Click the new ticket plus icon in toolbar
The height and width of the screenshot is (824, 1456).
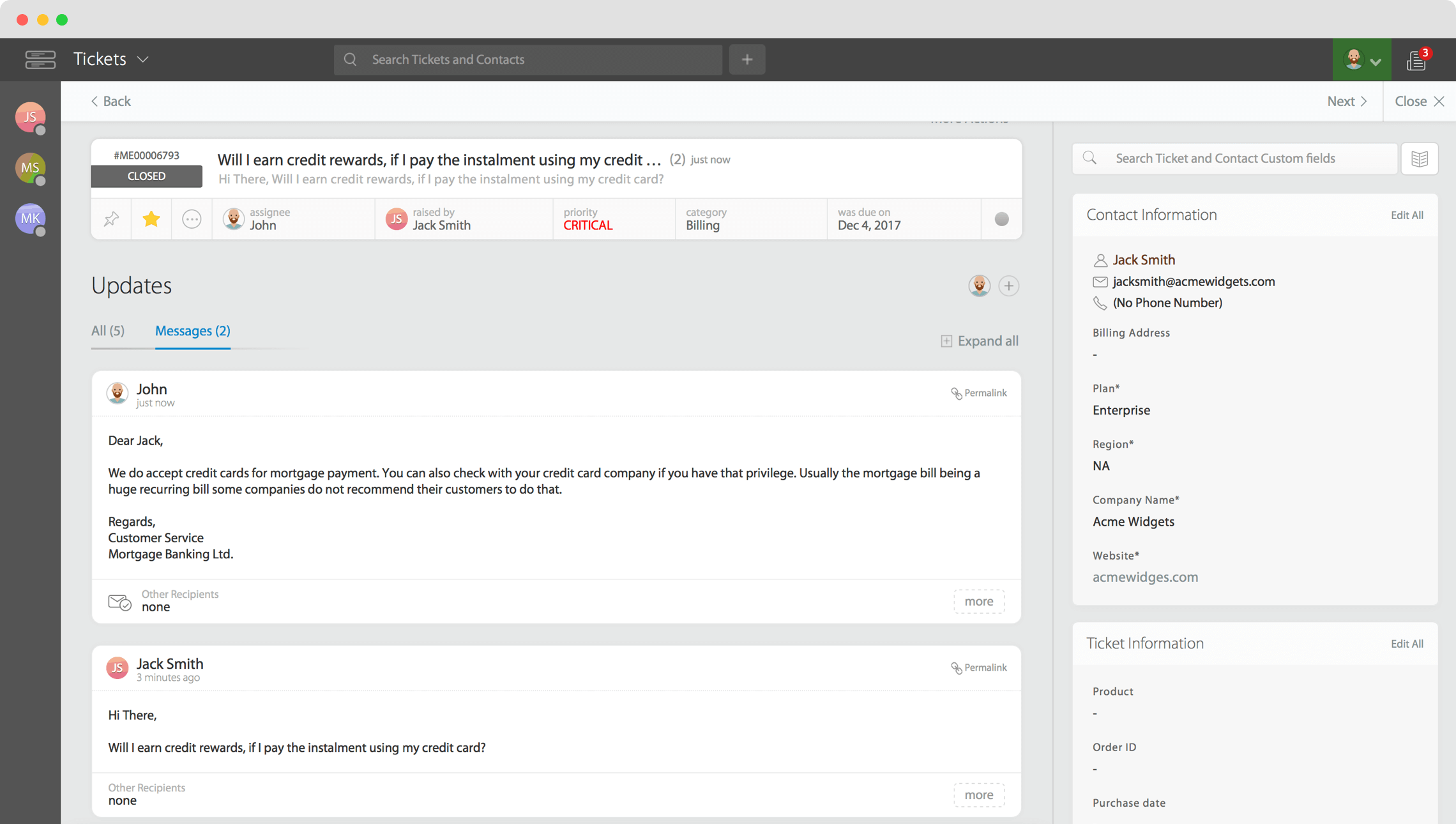coord(748,59)
